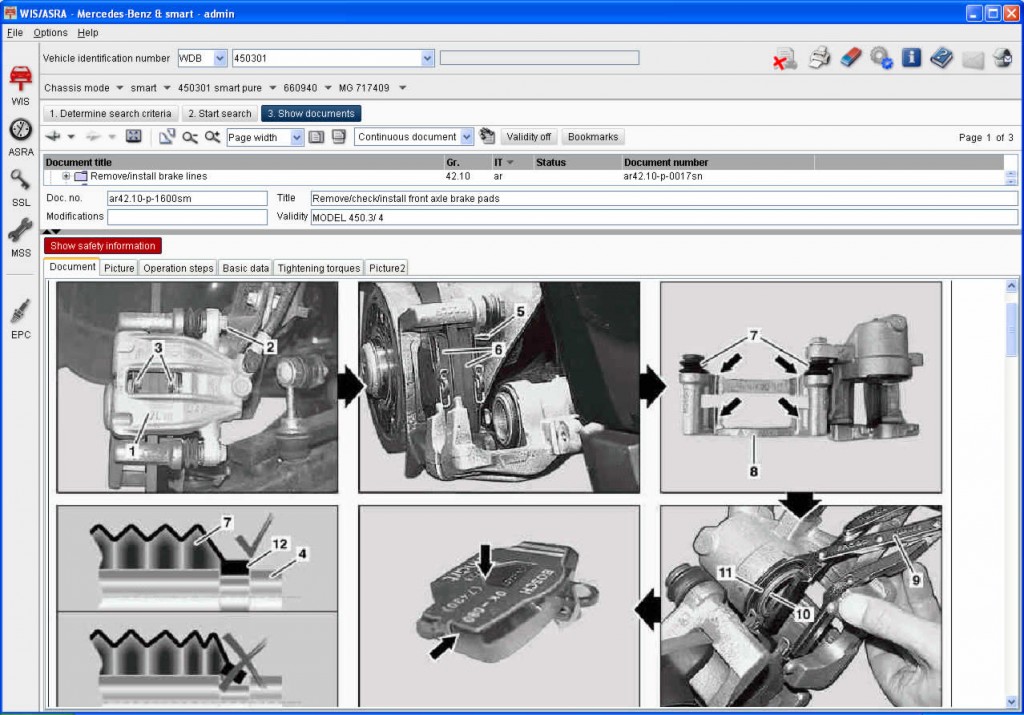Image resolution: width=1024 pixels, height=715 pixels.
Task: Open the blue info icon
Action: click(911, 58)
